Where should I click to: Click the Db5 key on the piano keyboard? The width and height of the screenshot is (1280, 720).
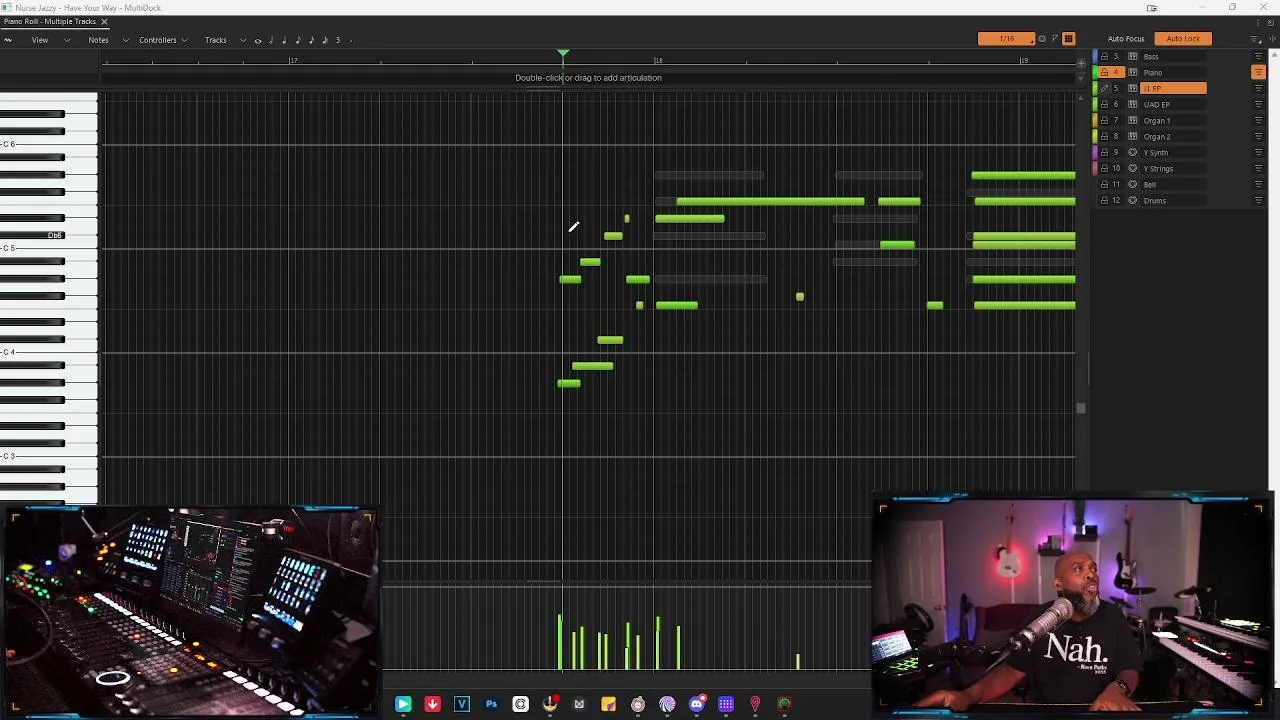[32, 235]
